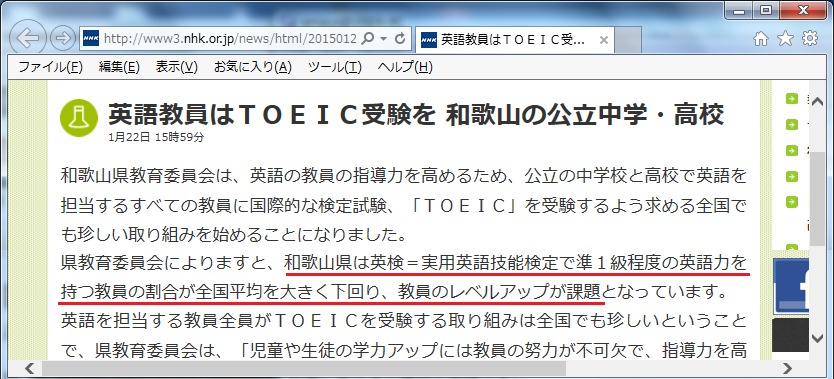Click vertical scrollbar down arrow
The image size is (834, 379).
tap(818, 337)
